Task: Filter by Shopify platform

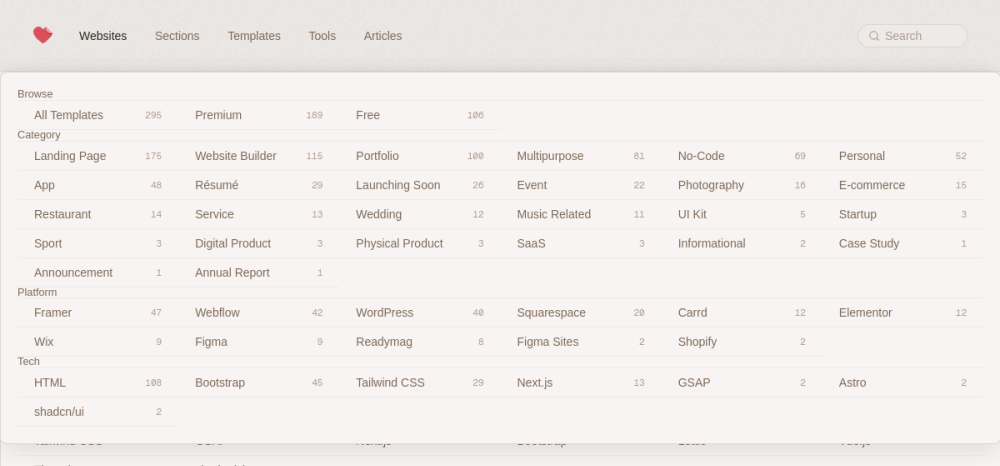Action: point(742,342)
